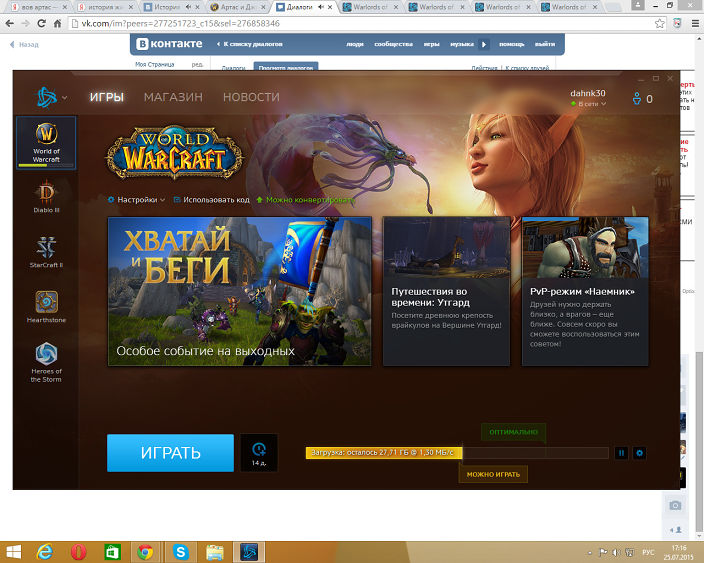Open download settings gear icon

pos(640,453)
